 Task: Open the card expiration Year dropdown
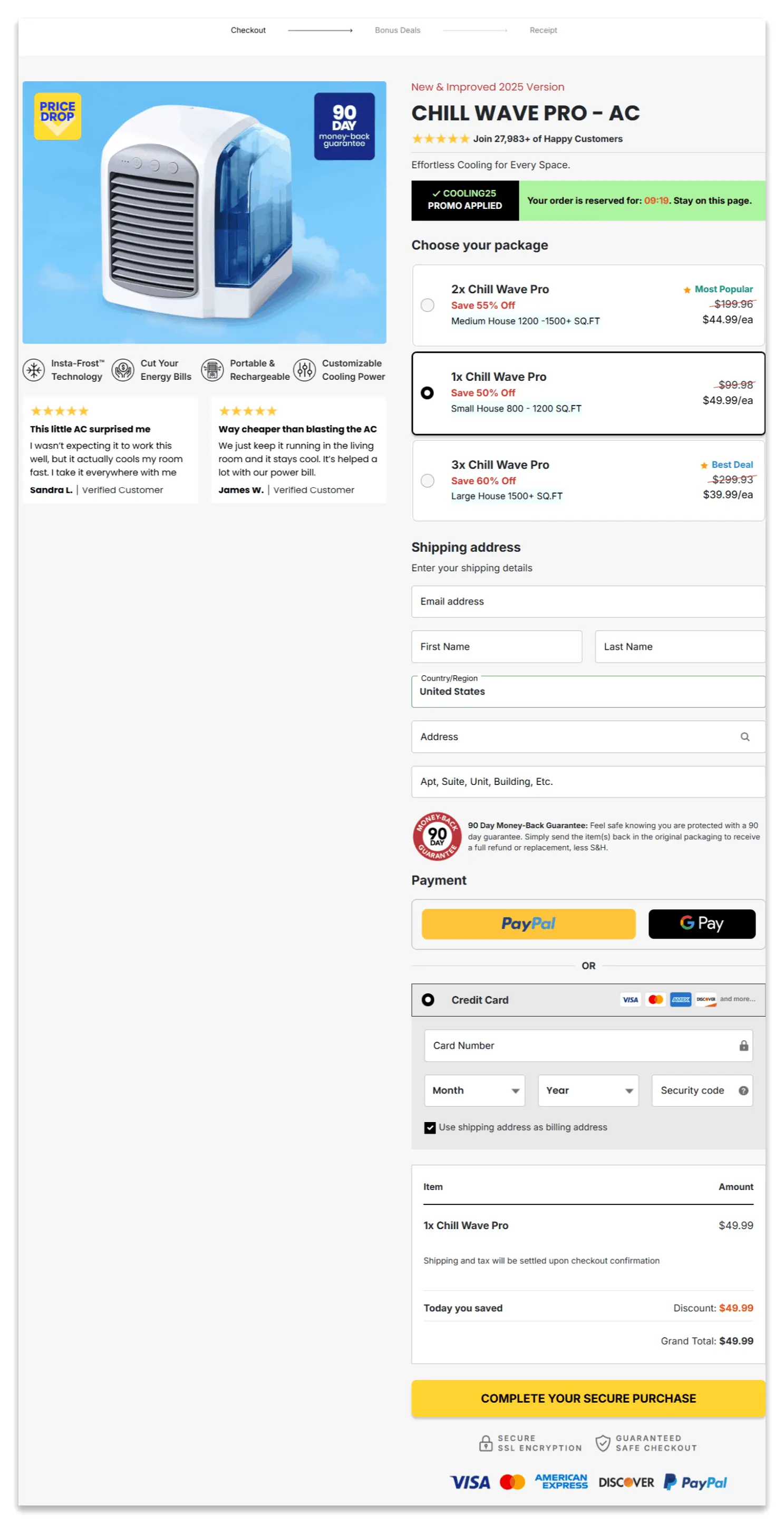(588, 1090)
